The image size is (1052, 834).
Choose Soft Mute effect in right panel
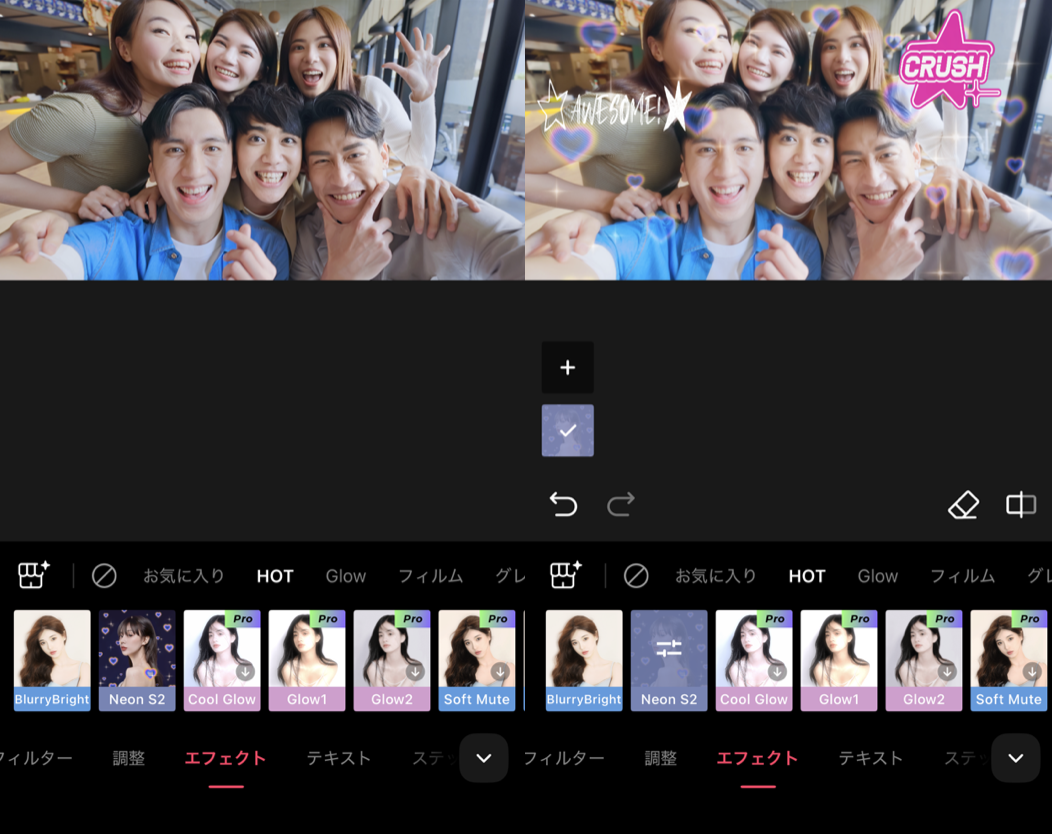(1008, 660)
